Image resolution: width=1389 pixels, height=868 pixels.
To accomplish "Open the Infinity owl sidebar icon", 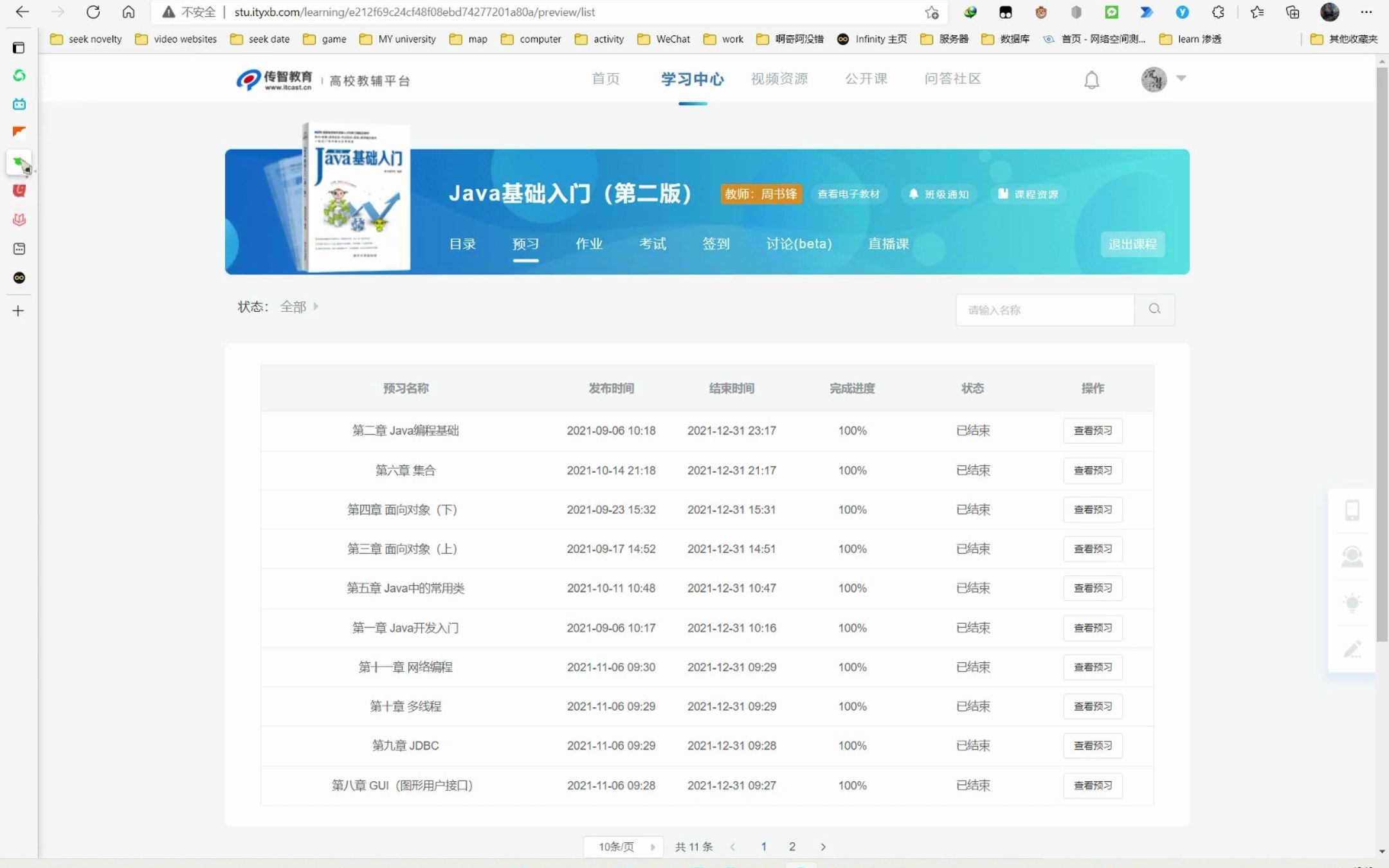I will click(x=19, y=278).
